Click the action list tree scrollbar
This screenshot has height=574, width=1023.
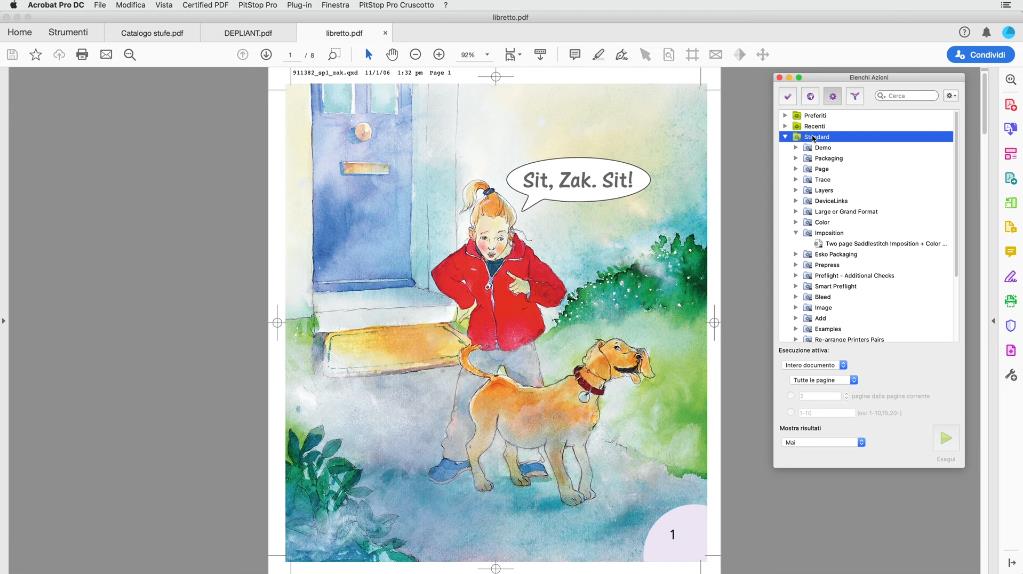956,196
